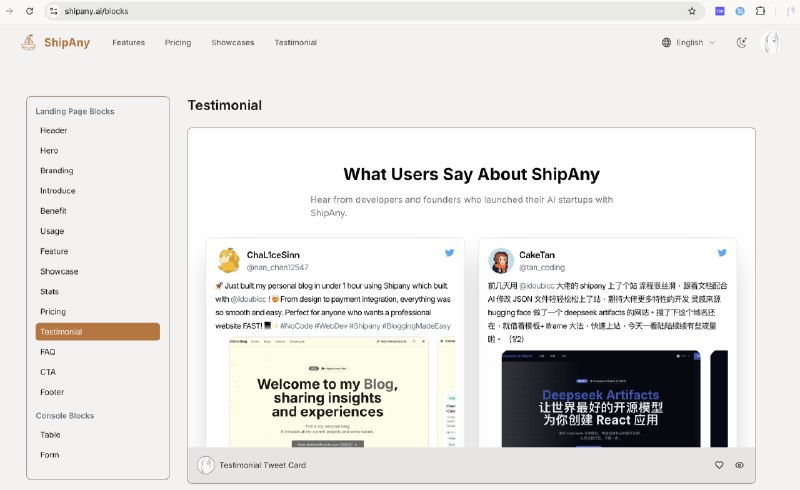Select Footer block in sidebar
The image size is (800, 490).
pos(97,392)
